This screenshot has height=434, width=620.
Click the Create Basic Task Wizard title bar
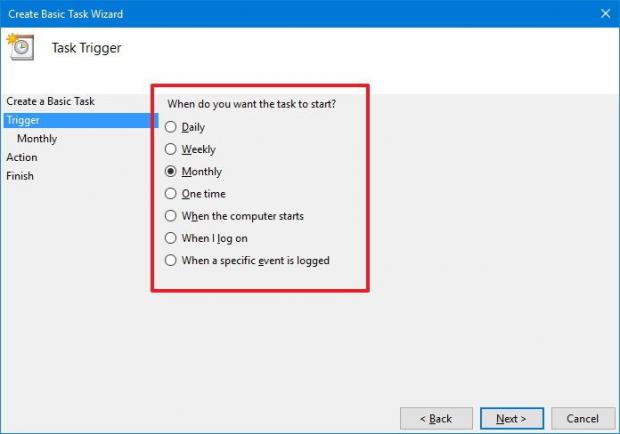coord(300,12)
